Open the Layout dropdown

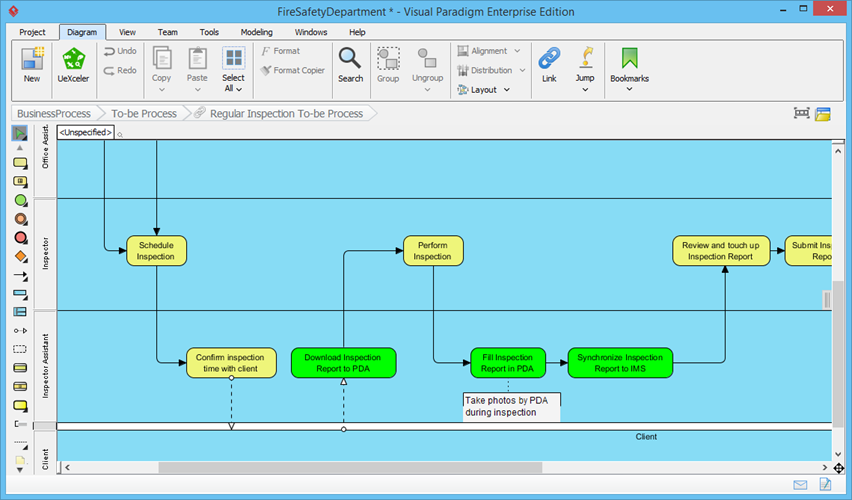(x=485, y=90)
